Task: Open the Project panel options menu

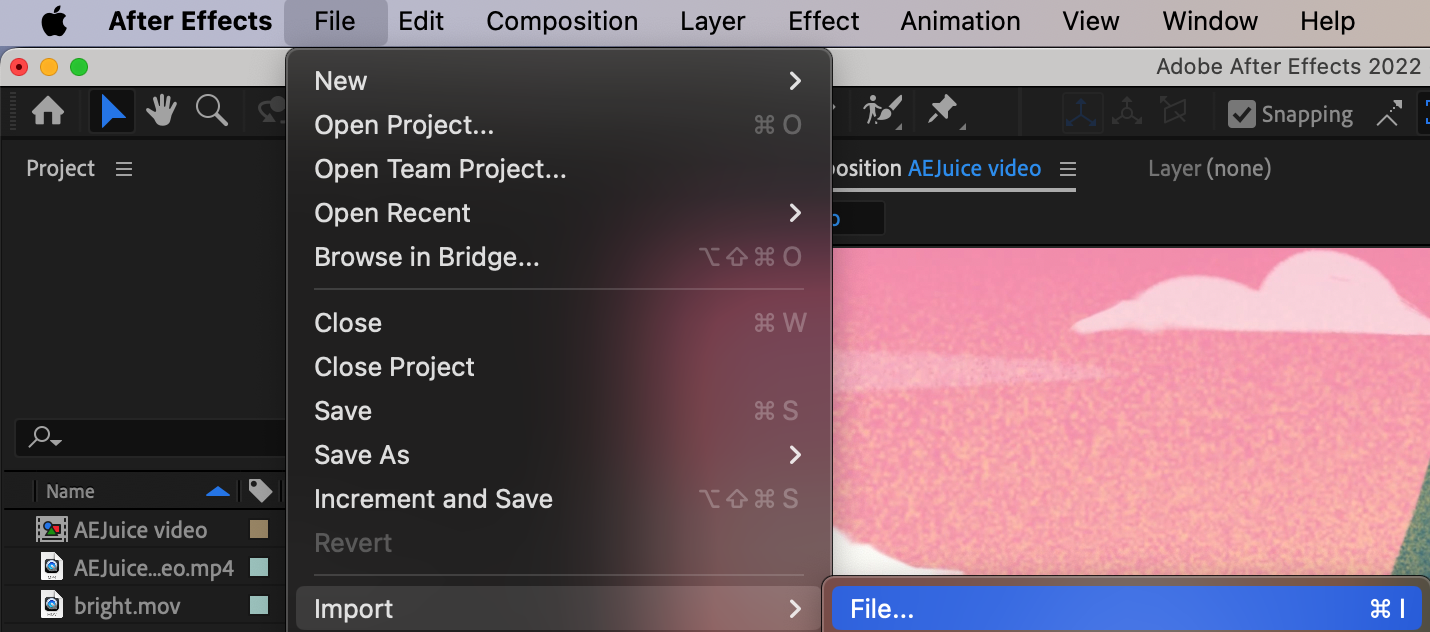Action: pyautogui.click(x=124, y=169)
